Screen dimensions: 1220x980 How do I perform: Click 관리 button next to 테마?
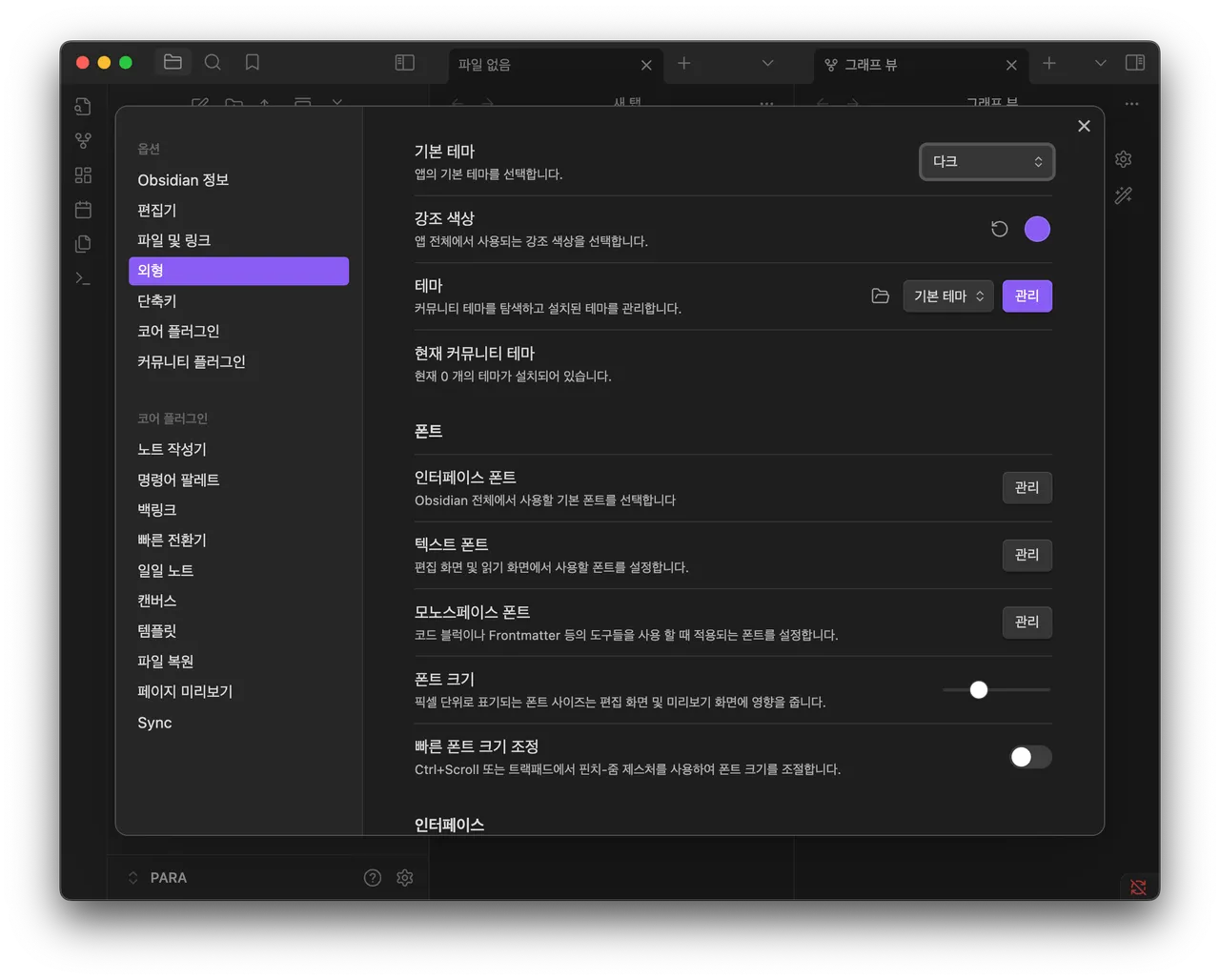(1027, 296)
